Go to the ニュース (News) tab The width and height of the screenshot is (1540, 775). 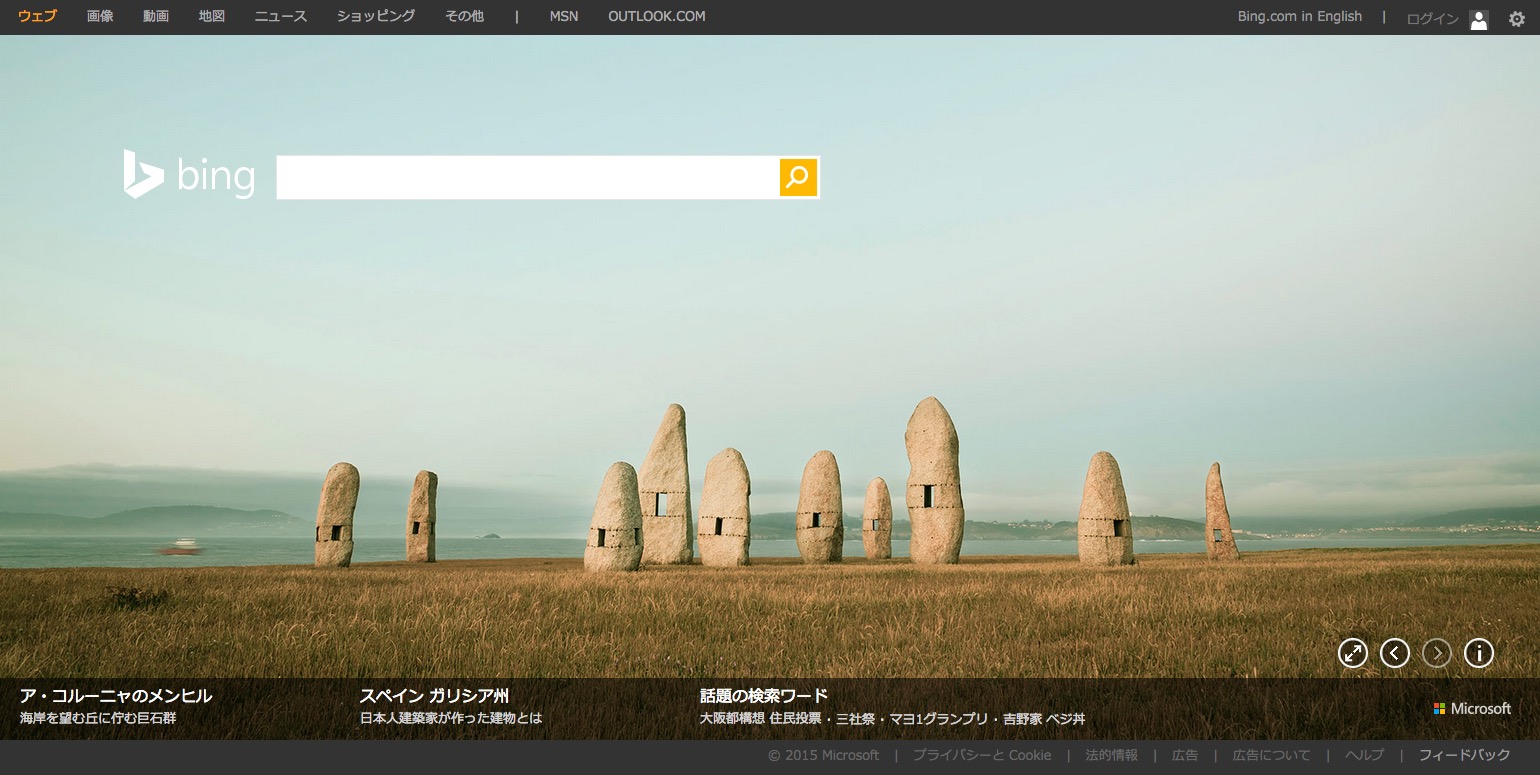[281, 17]
